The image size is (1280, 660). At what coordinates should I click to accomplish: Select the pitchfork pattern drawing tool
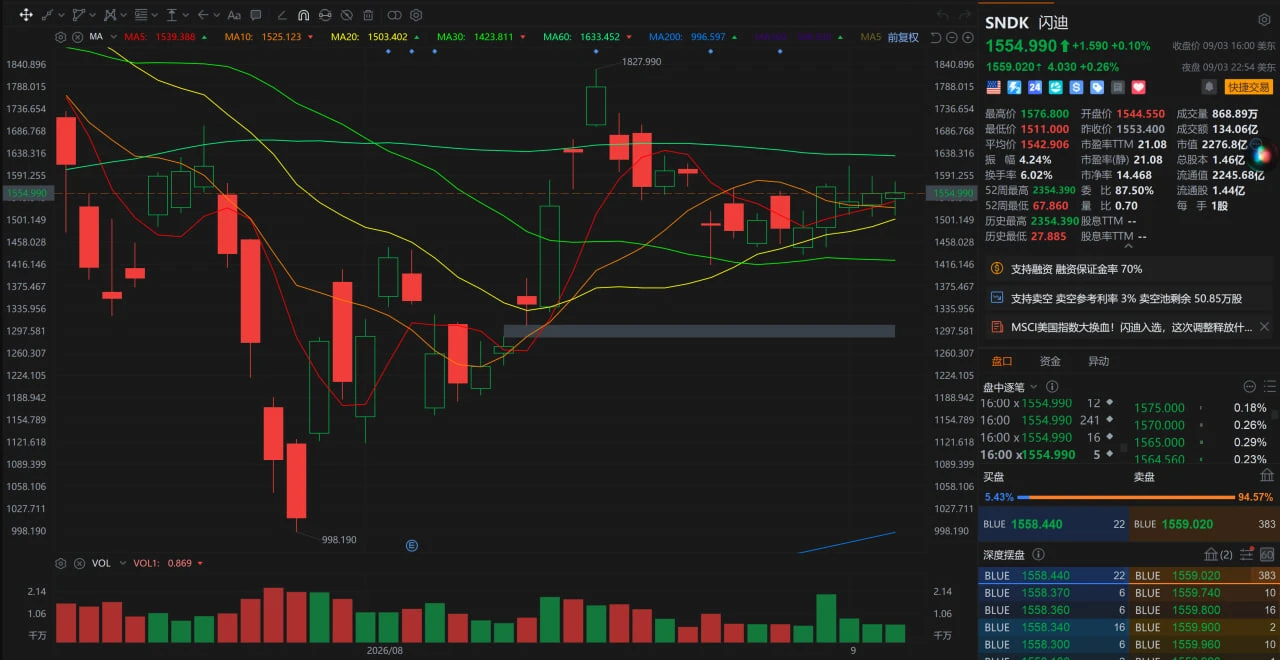[110, 15]
